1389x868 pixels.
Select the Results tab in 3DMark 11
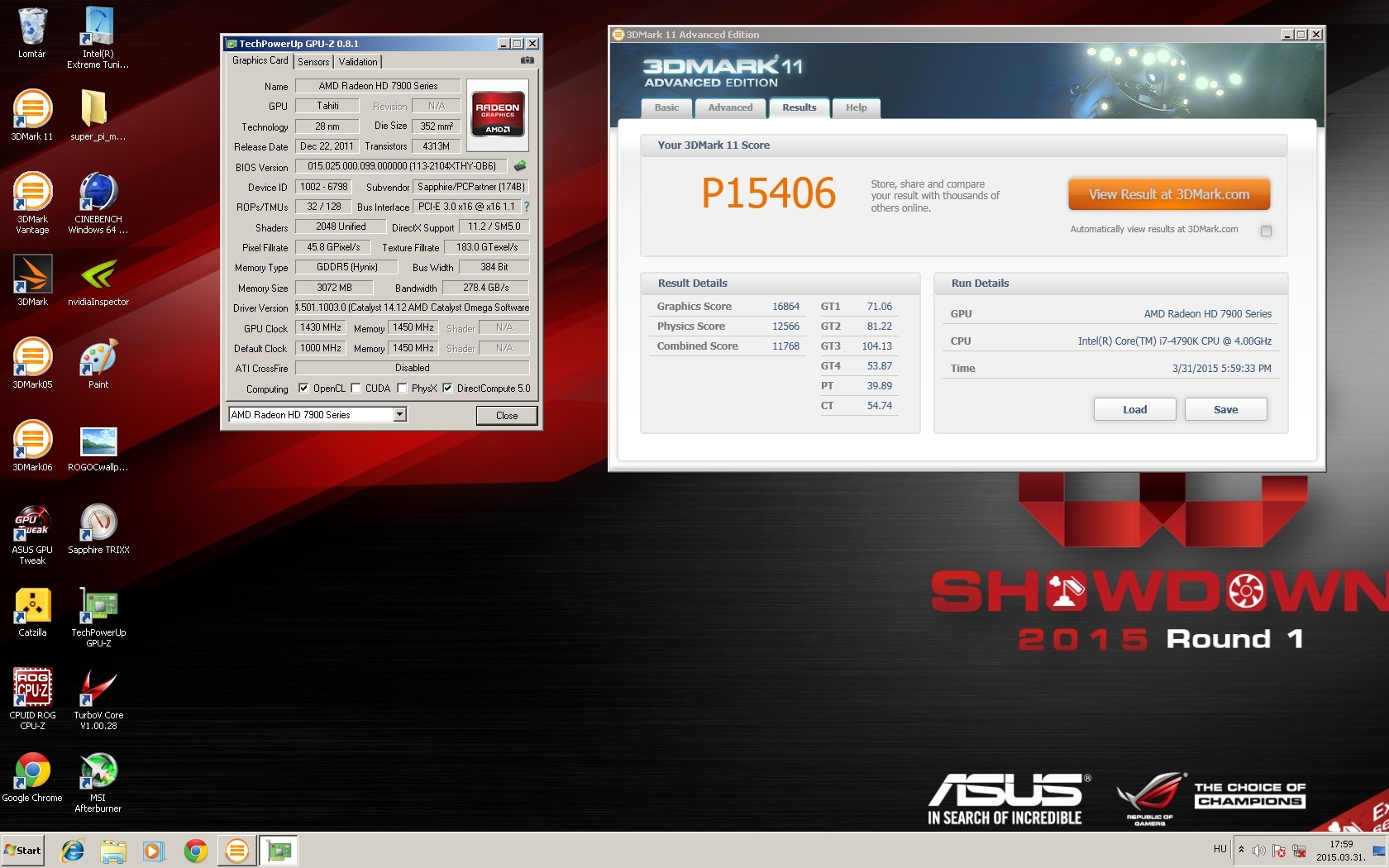pyautogui.click(x=800, y=107)
